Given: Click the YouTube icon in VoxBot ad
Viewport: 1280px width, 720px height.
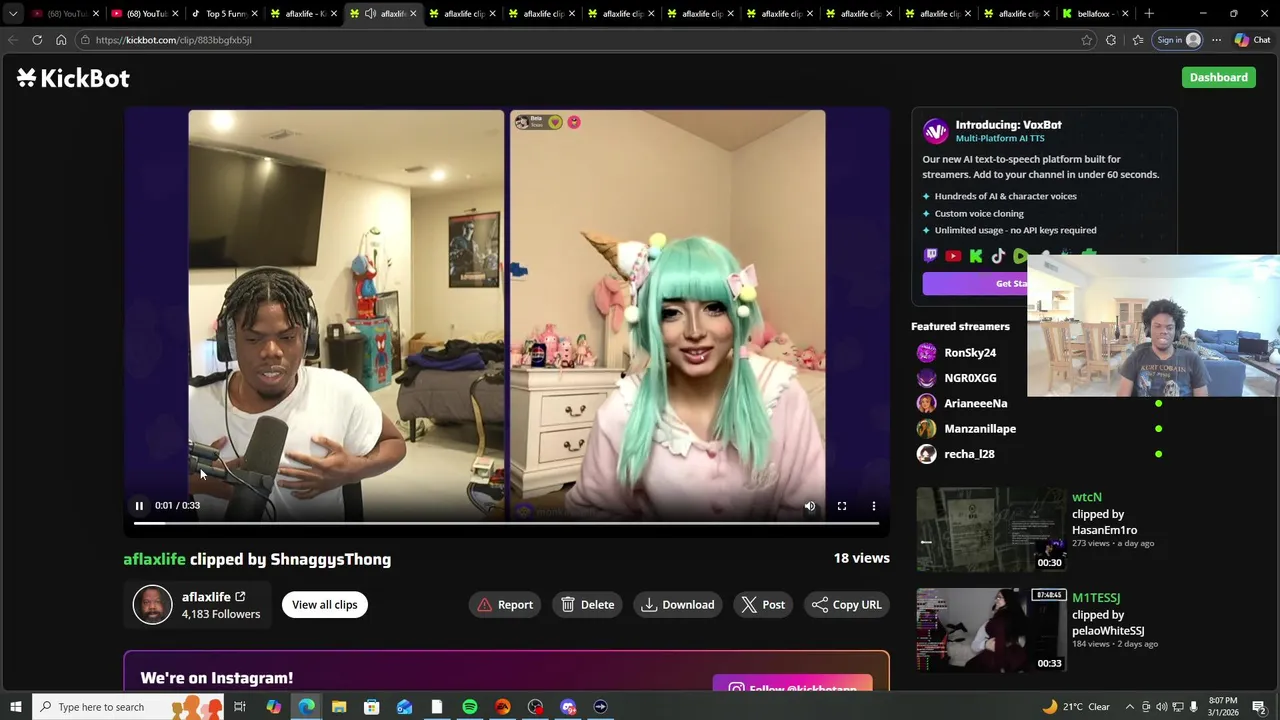Looking at the screenshot, I should [953, 256].
